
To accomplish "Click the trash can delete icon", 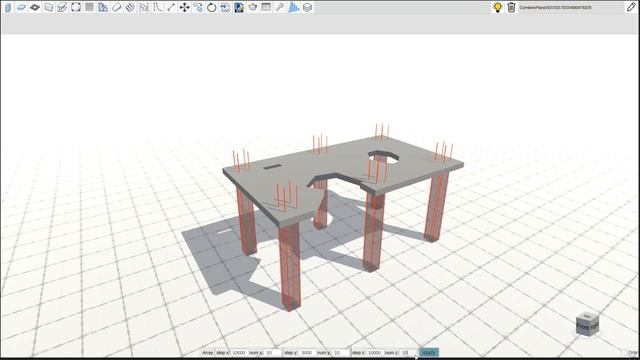I will click(x=511, y=7).
